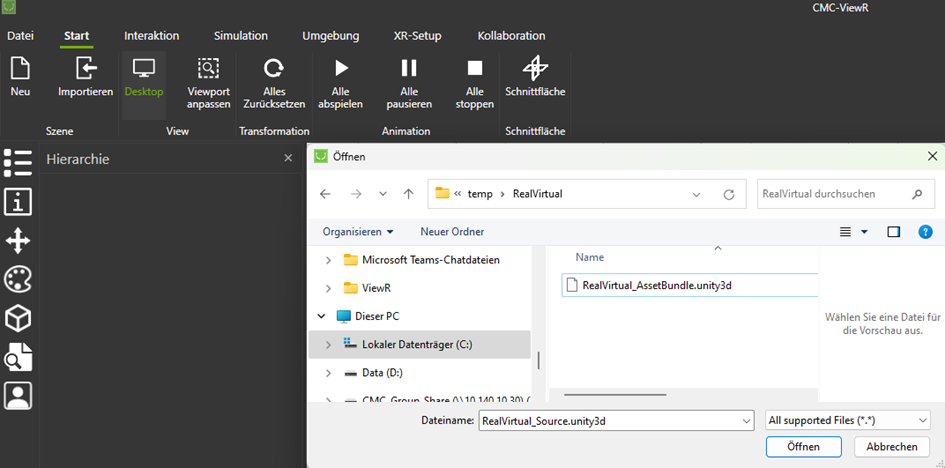The image size is (945, 468).
Task: Click the Importieren icon in the ribbon
Action: click(85, 69)
